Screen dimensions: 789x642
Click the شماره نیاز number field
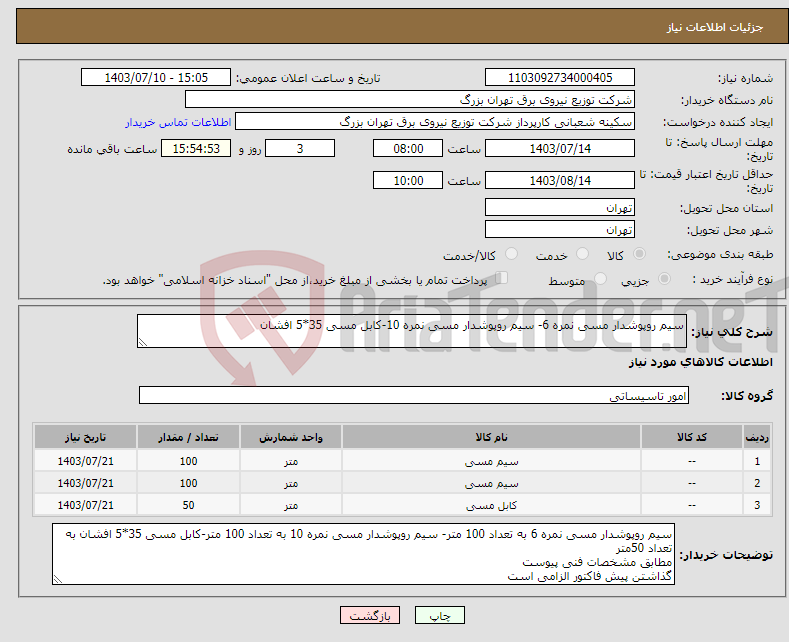(560, 77)
